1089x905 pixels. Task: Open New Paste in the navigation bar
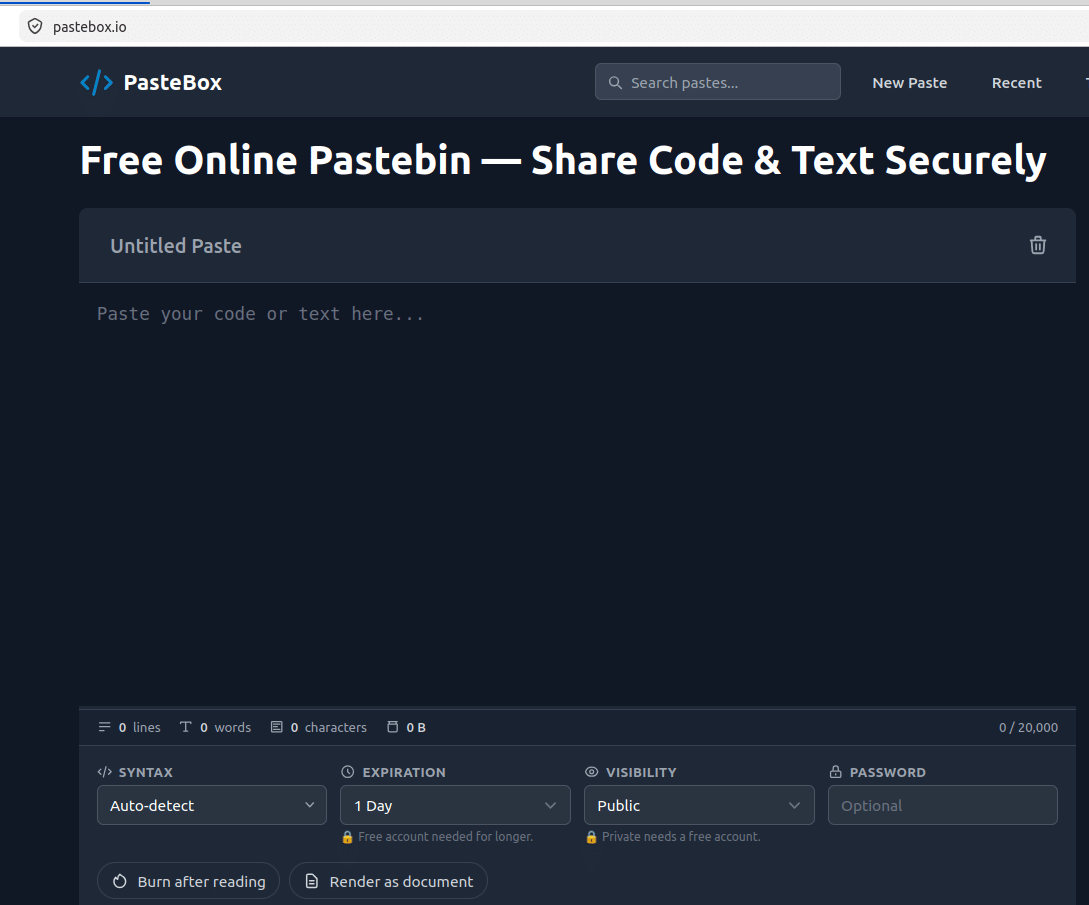click(909, 83)
